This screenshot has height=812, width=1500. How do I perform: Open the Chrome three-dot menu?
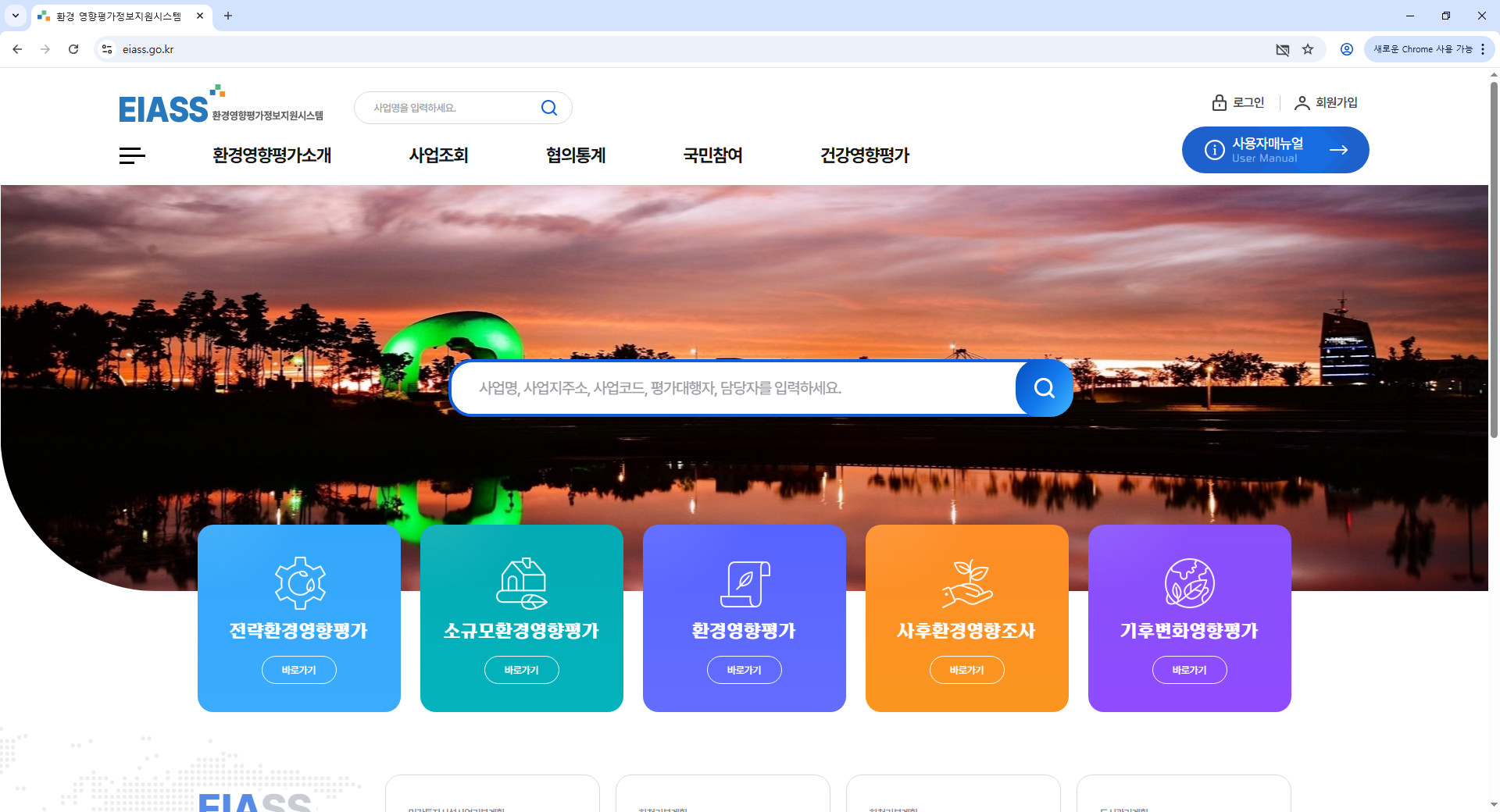tap(1483, 49)
